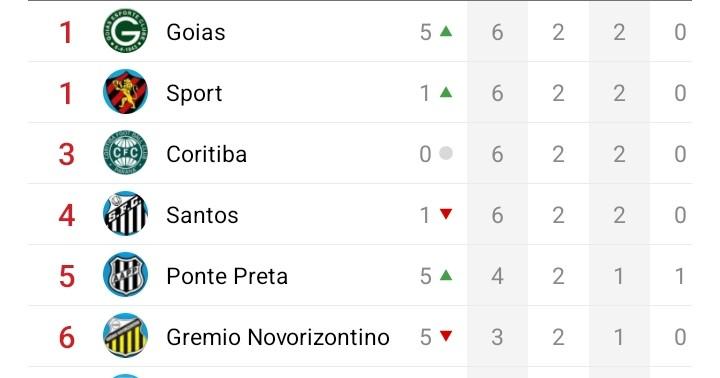
Task: Select the Santos club crest
Action: [x=125, y=214]
